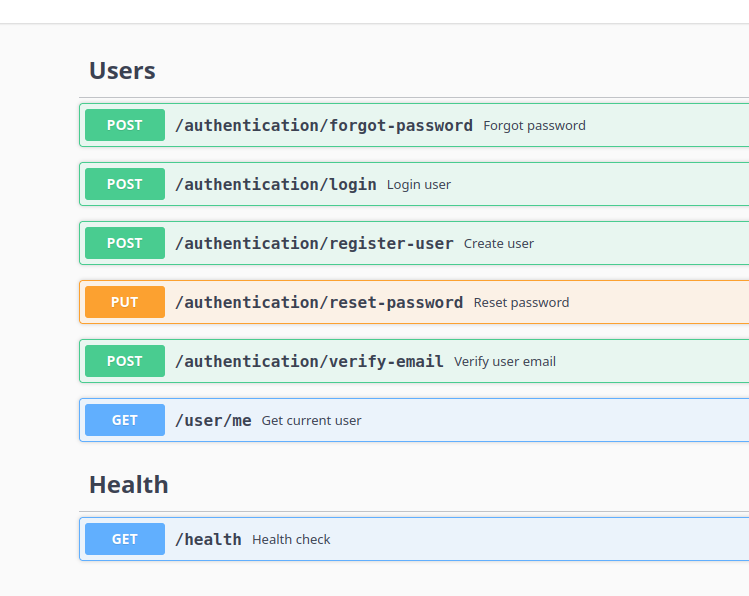
Task: Open the /authentication/login path
Action: 276,184
